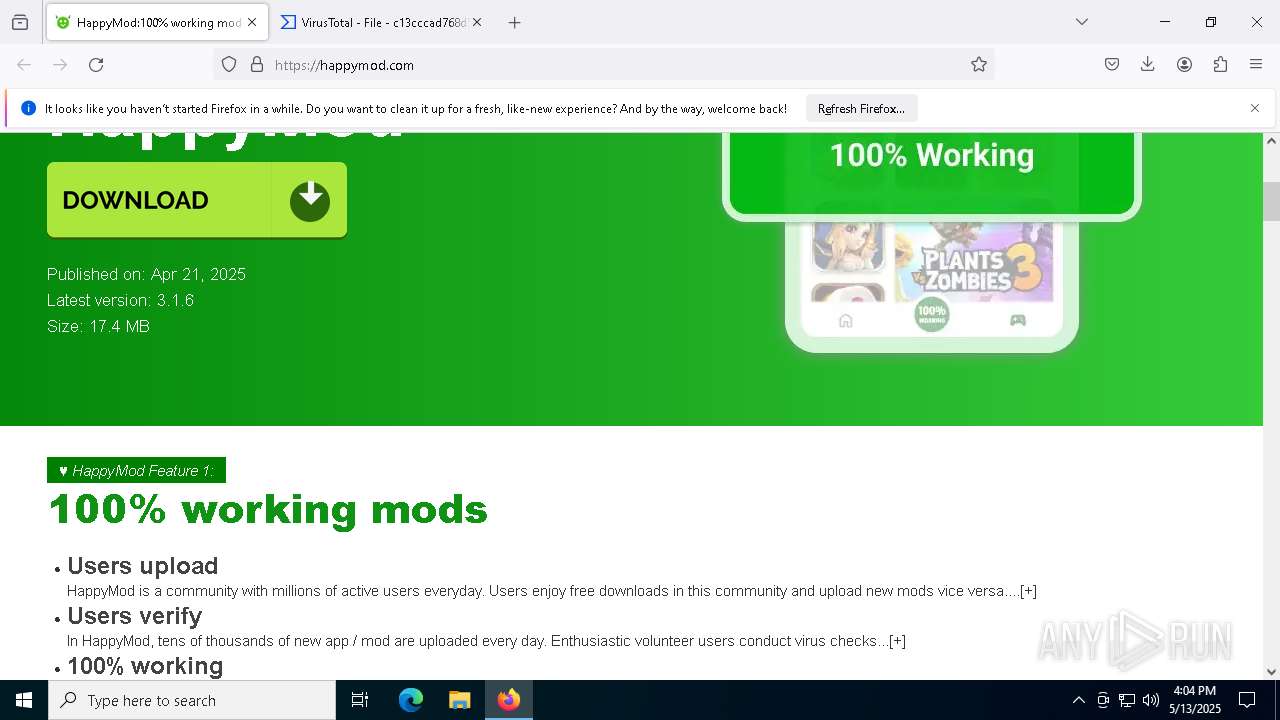1280x720 pixels.
Task: Click the taskbar search box
Action: (x=192, y=700)
